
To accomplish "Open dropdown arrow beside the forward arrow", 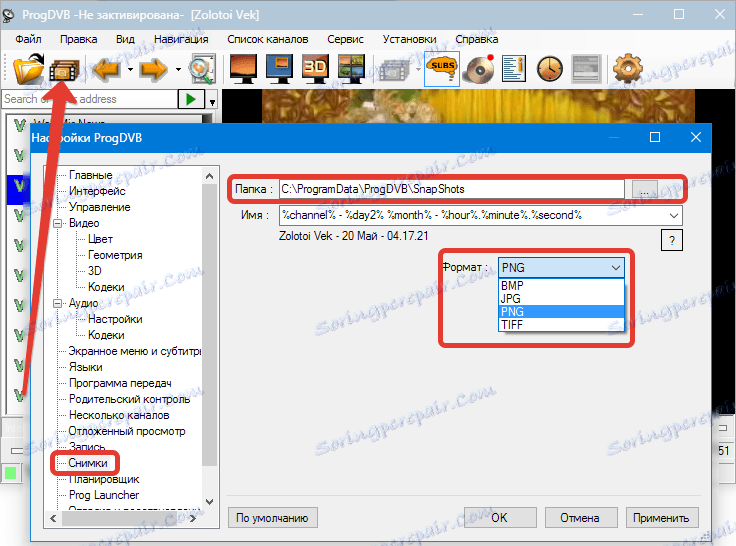I will pyautogui.click(x=178, y=70).
